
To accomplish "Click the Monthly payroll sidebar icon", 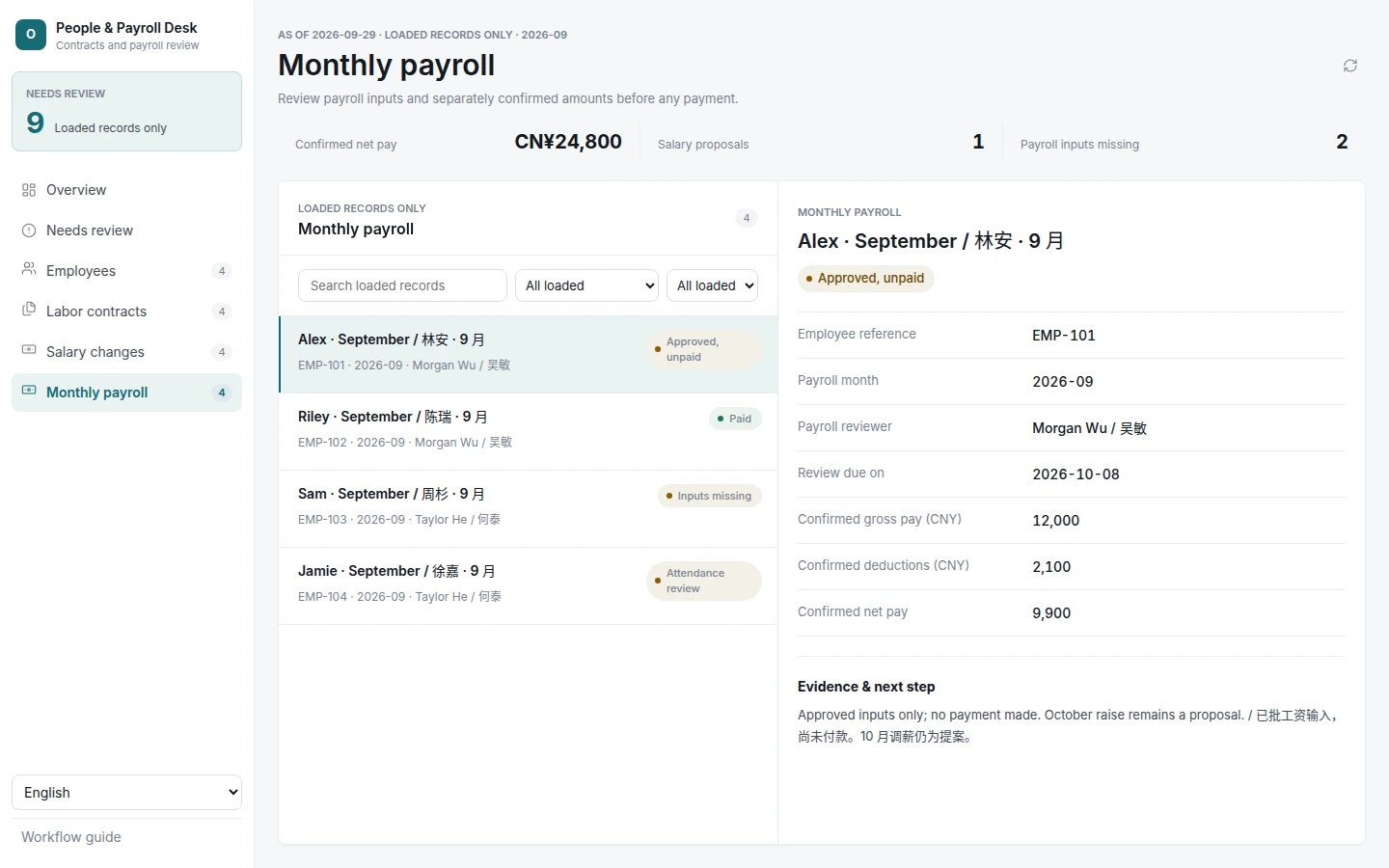I will pos(29,391).
